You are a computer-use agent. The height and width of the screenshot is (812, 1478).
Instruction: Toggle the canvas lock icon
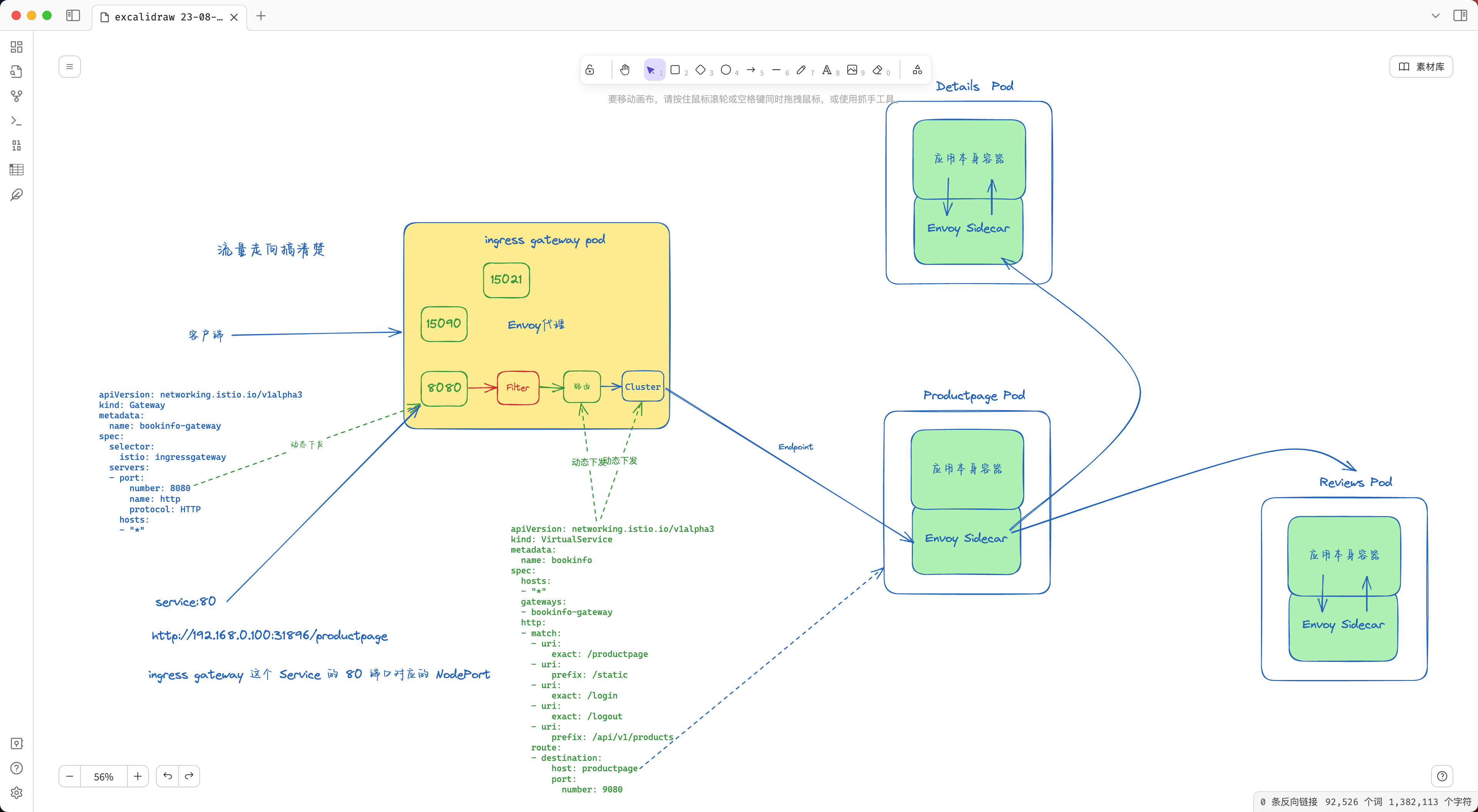point(590,70)
